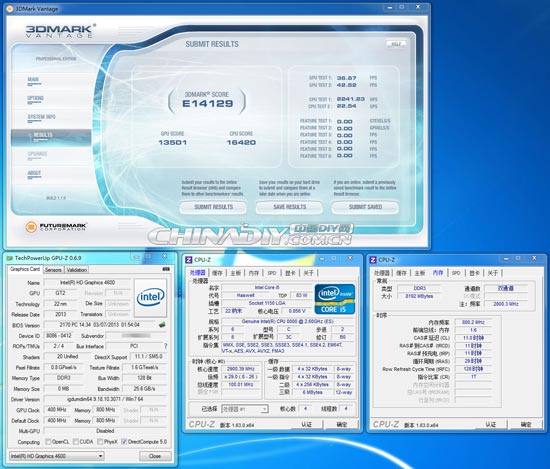Open the Intel HD Graphics 4600 dropdown
Viewport: 550px width, 469px height.
point(56,456)
